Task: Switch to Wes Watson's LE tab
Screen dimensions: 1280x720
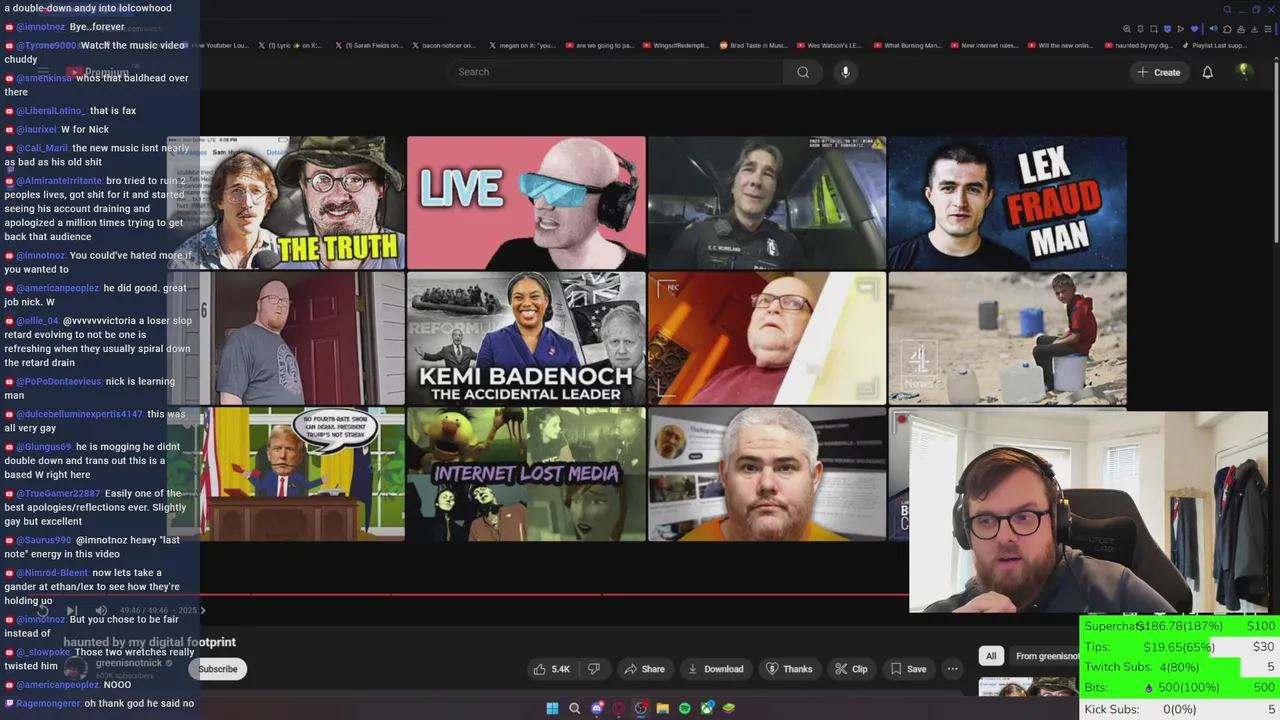Action: pos(828,45)
